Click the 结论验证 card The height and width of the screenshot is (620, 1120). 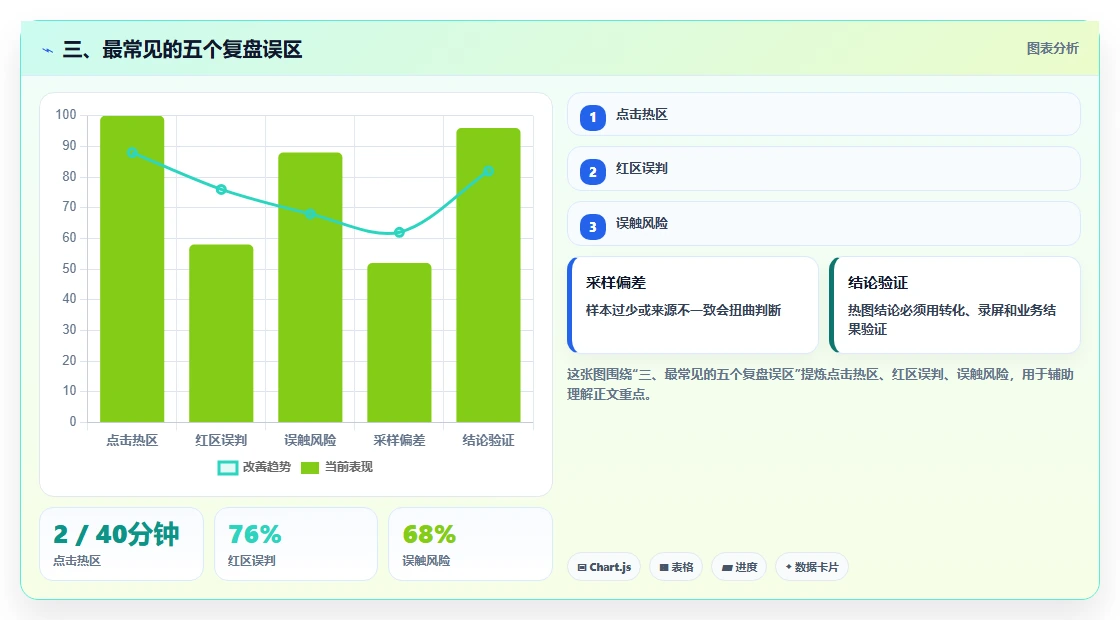click(955, 305)
